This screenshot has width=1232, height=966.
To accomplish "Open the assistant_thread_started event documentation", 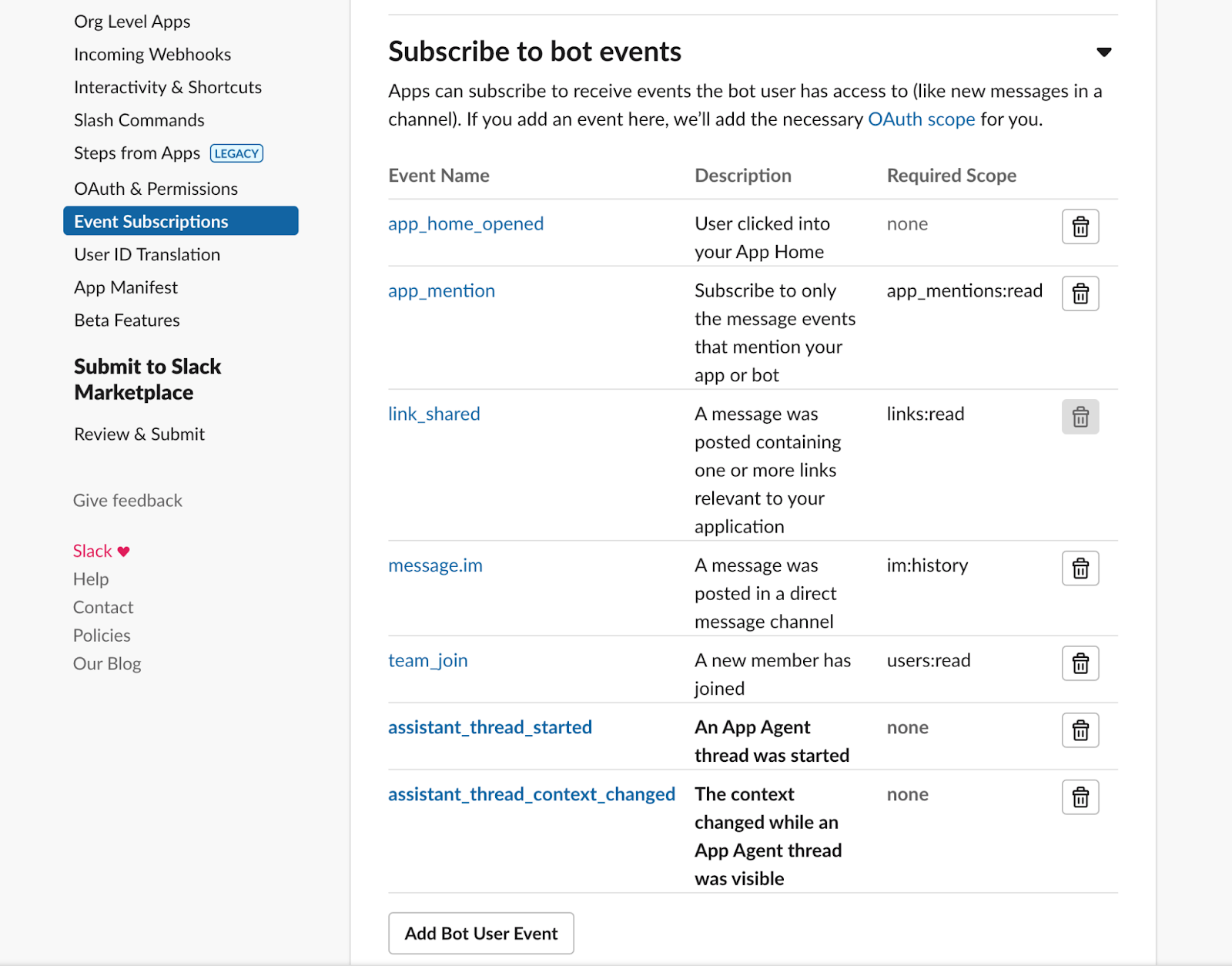I will [490, 726].
